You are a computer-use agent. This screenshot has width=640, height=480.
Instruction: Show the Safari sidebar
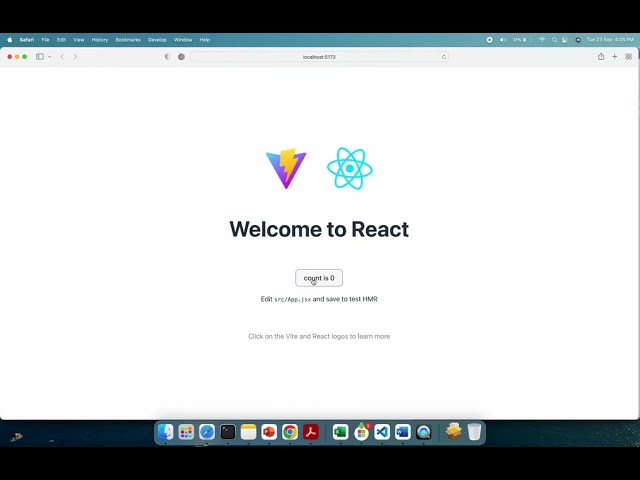coord(40,57)
